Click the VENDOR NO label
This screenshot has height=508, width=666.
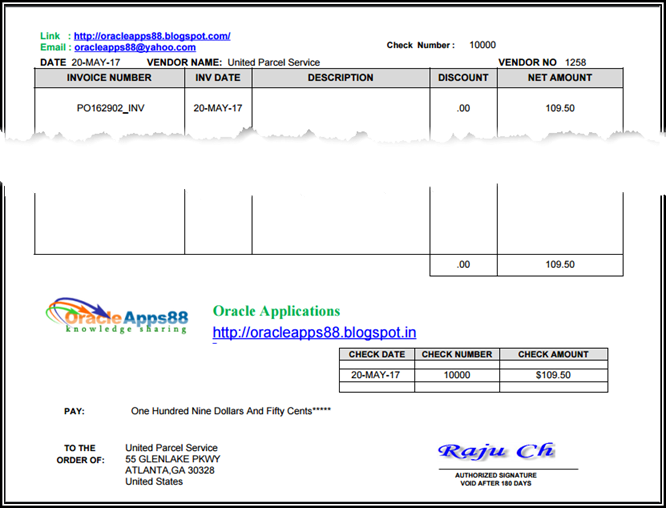[528, 62]
